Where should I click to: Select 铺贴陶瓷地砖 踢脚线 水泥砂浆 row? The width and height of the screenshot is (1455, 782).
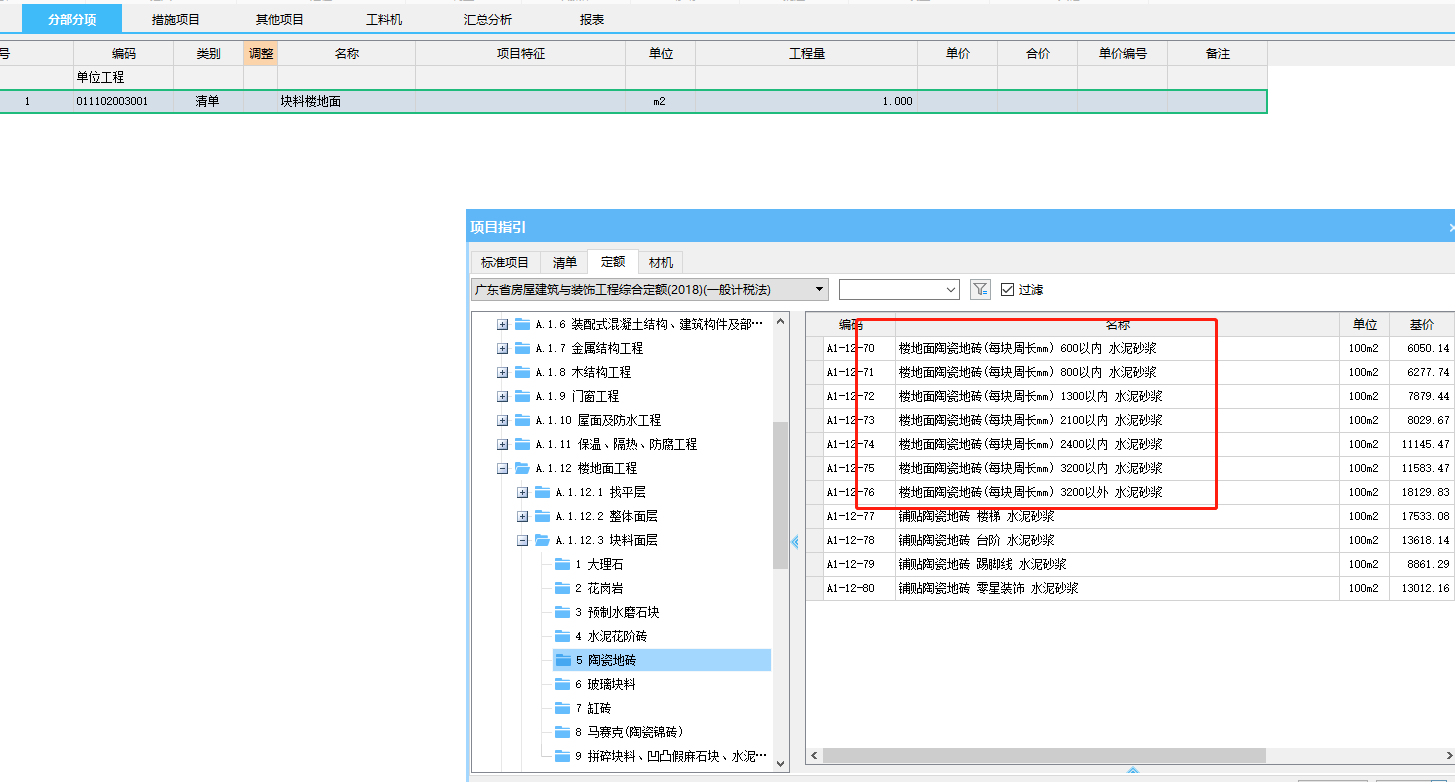point(1130,564)
